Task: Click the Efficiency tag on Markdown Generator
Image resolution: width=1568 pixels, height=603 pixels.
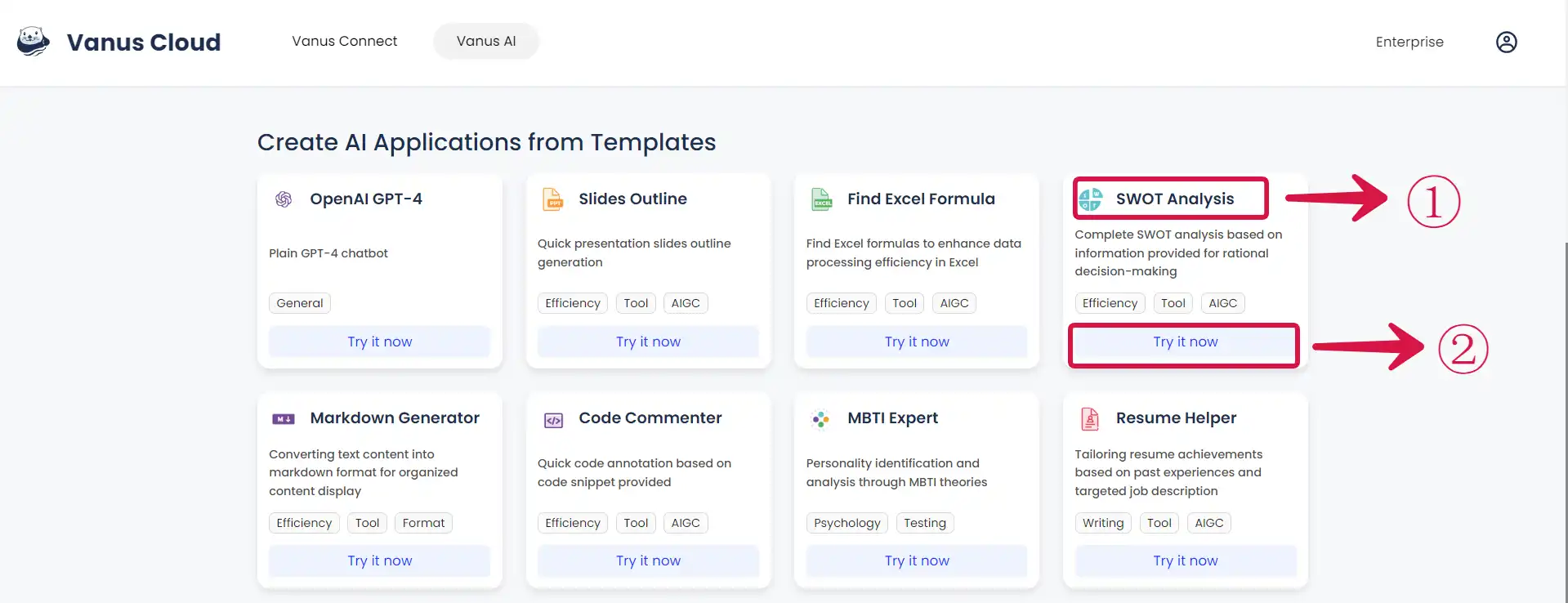Action: (304, 523)
